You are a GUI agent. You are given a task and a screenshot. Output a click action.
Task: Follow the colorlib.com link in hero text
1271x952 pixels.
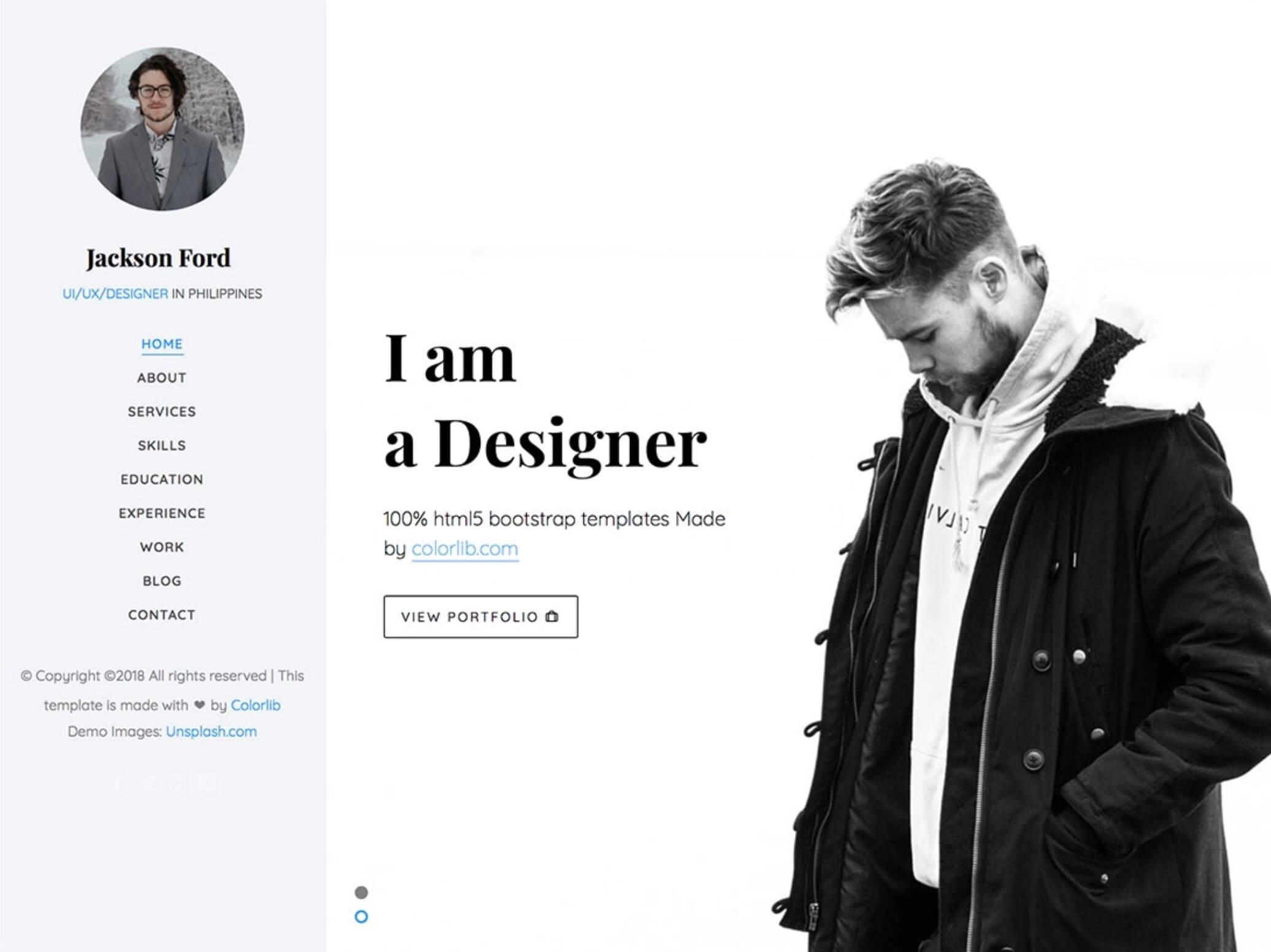click(x=465, y=548)
